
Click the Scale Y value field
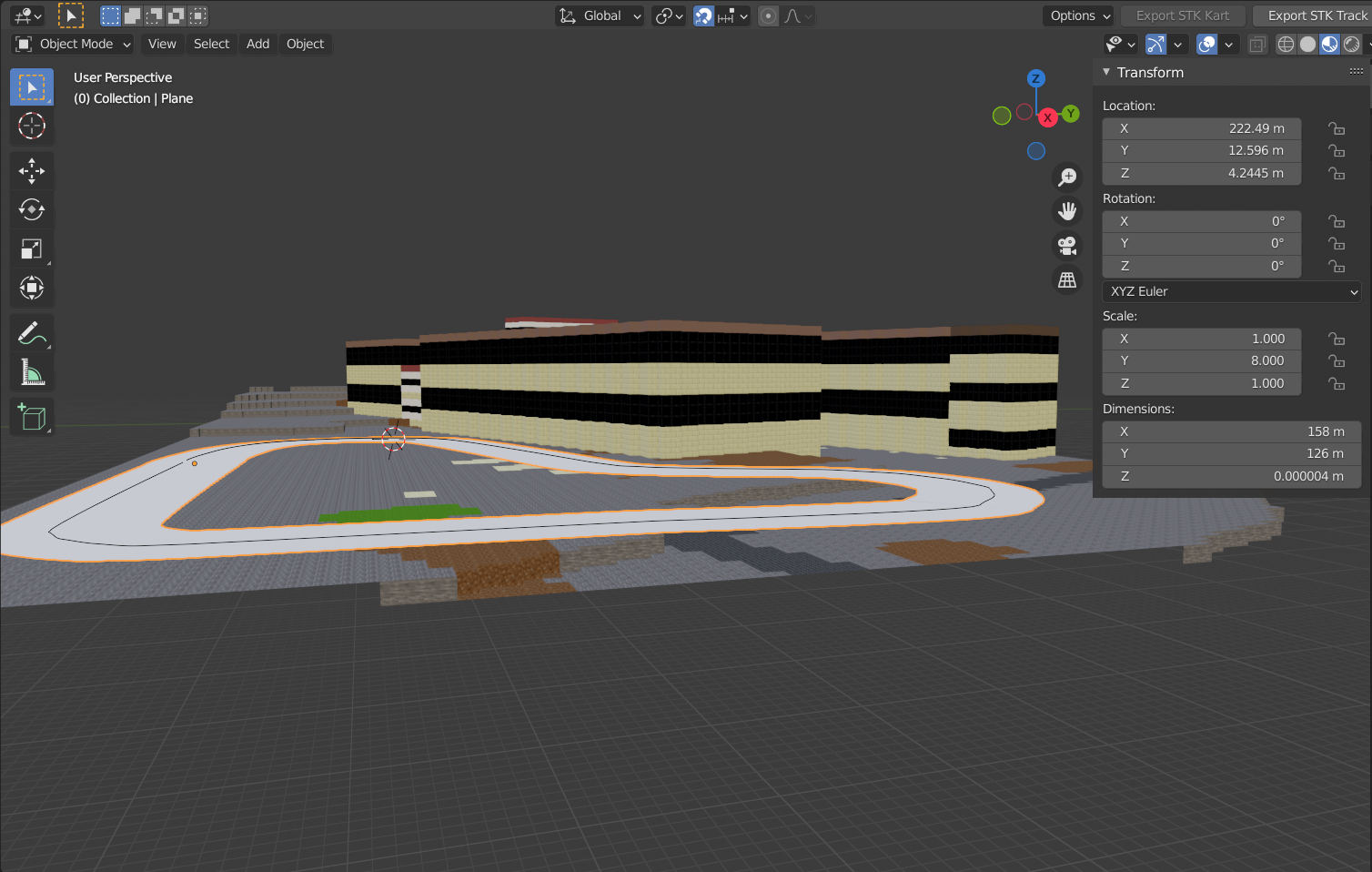[1201, 360]
